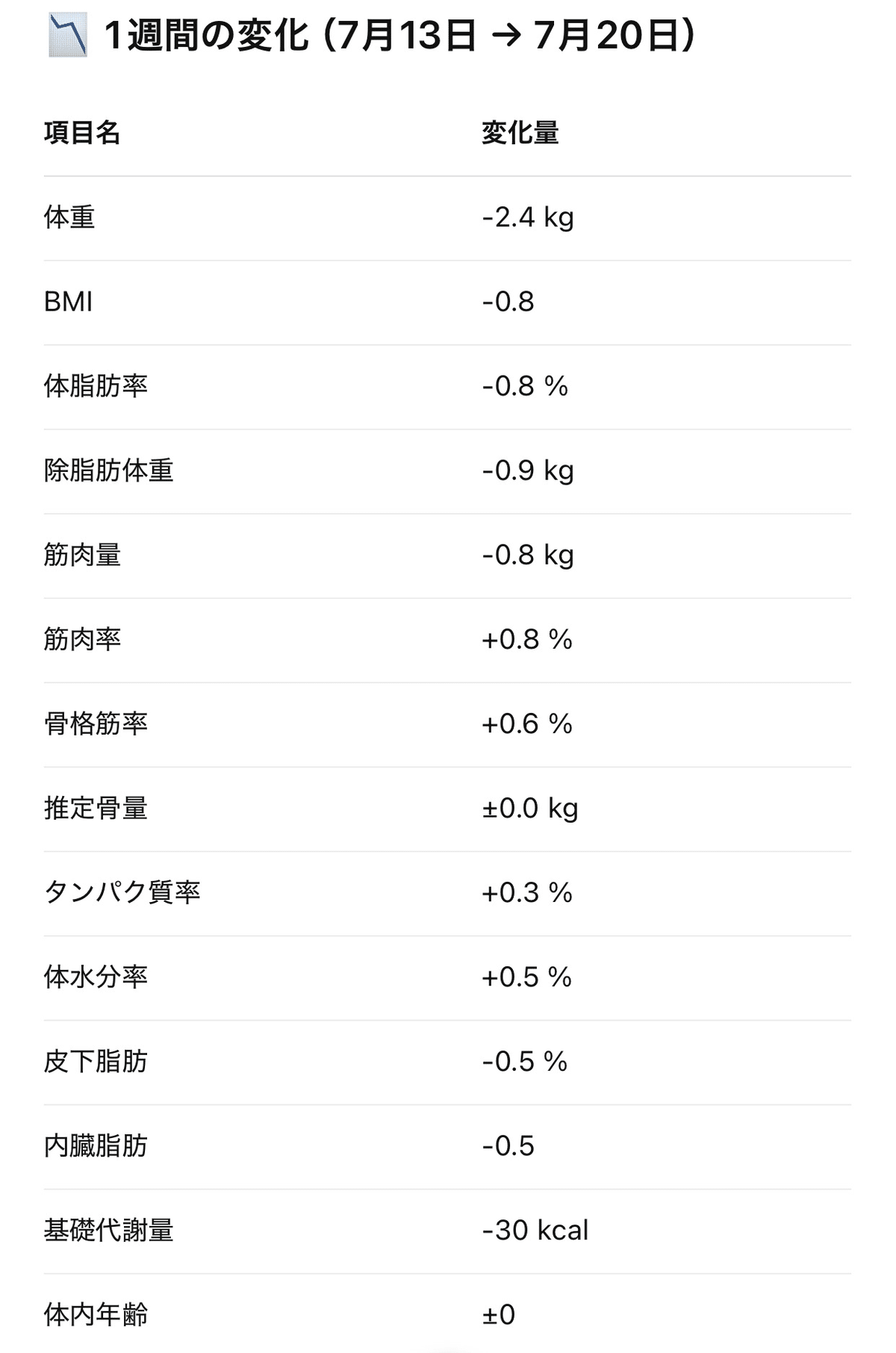This screenshot has height=1353, width=896.
Task: Select the 推定骨量 row label
Action: [x=96, y=808]
